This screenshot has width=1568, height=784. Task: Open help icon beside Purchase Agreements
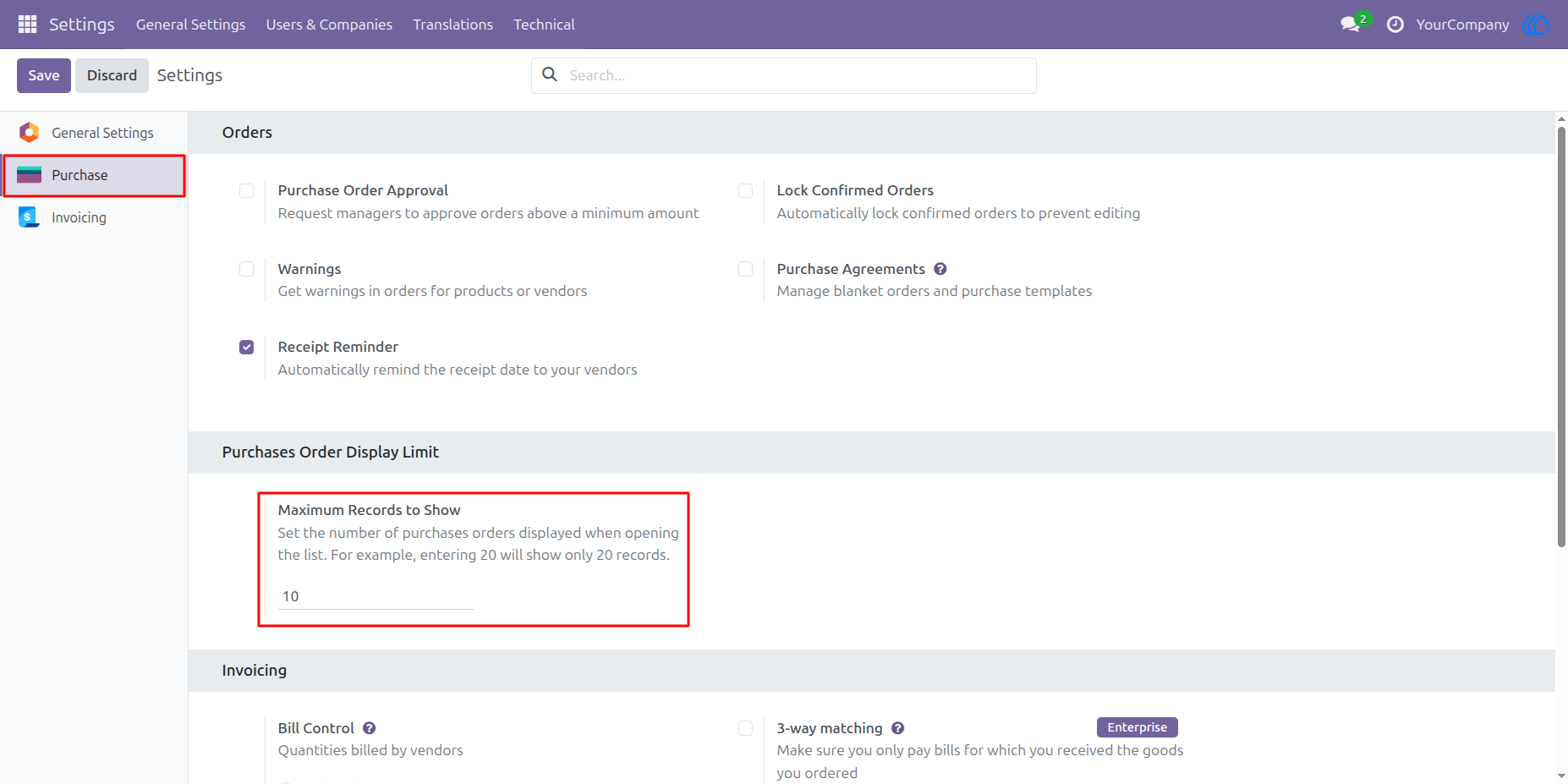tap(940, 269)
